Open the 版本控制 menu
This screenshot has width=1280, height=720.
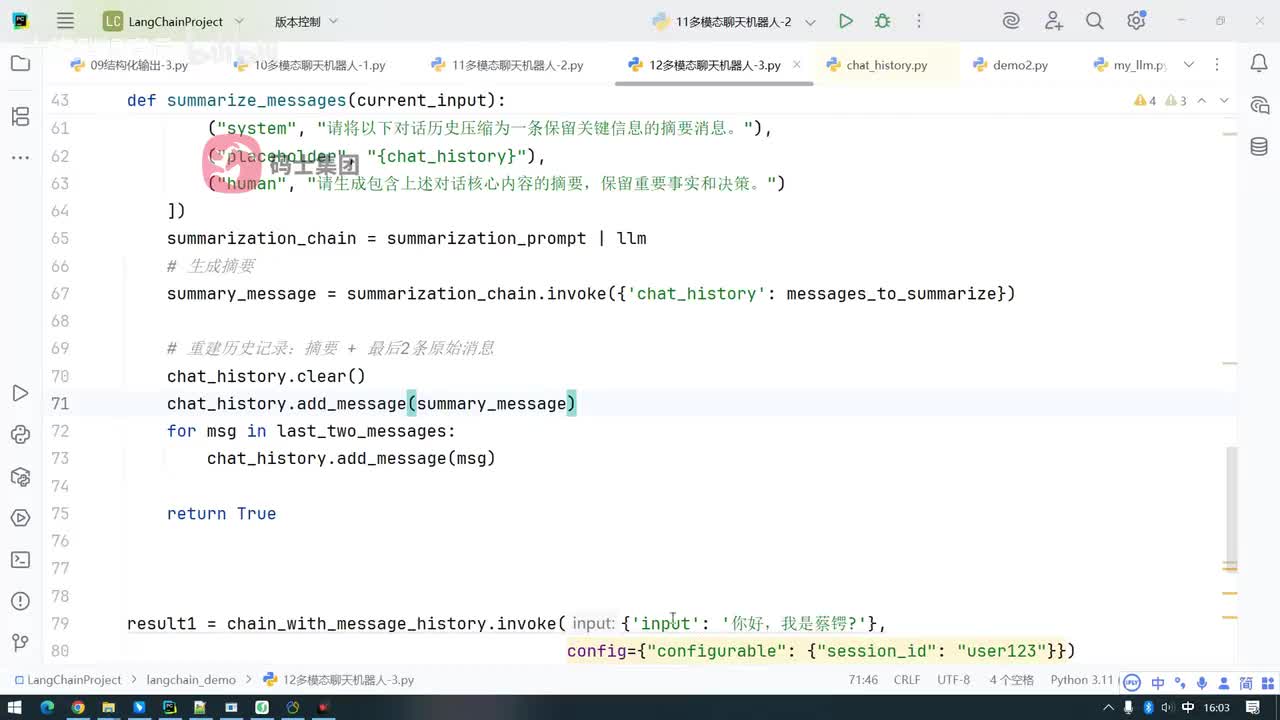[x=306, y=21]
